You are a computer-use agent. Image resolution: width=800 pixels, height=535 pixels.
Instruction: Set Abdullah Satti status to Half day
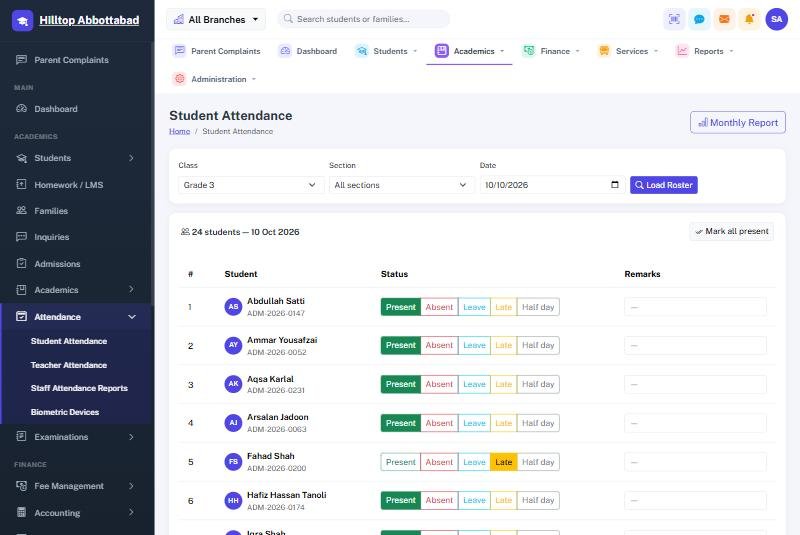pos(538,307)
